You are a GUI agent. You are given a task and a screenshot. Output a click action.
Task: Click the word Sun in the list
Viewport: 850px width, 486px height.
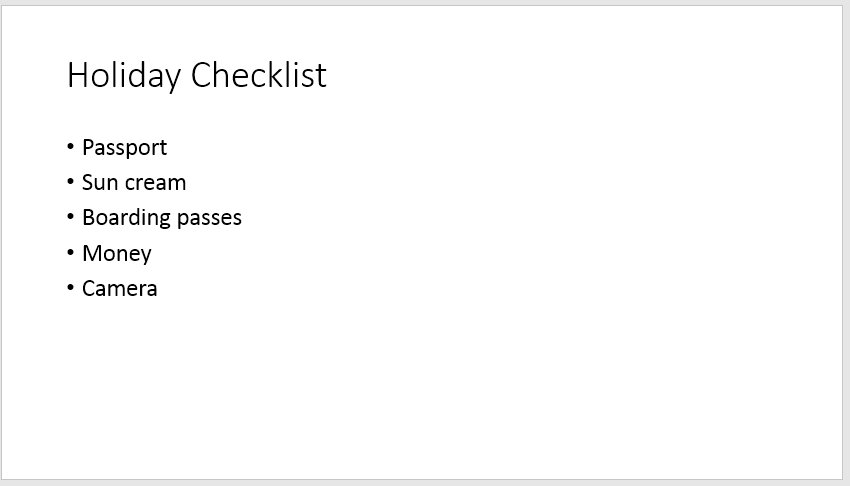(x=100, y=183)
